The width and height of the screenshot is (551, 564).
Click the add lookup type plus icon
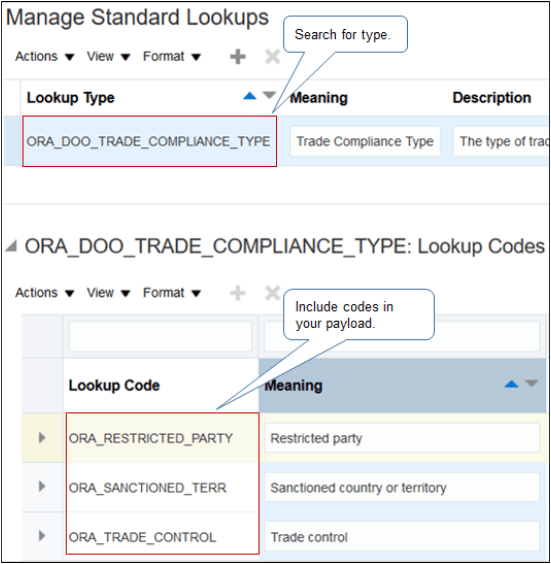pos(238,56)
